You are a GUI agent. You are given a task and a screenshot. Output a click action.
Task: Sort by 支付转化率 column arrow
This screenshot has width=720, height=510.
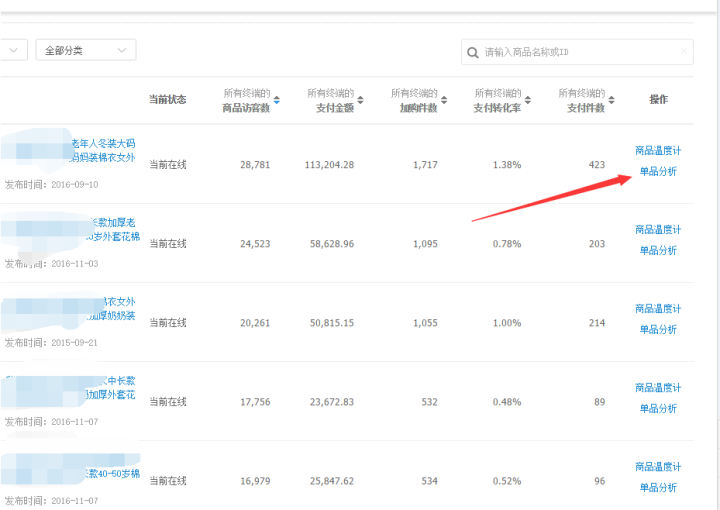point(528,100)
